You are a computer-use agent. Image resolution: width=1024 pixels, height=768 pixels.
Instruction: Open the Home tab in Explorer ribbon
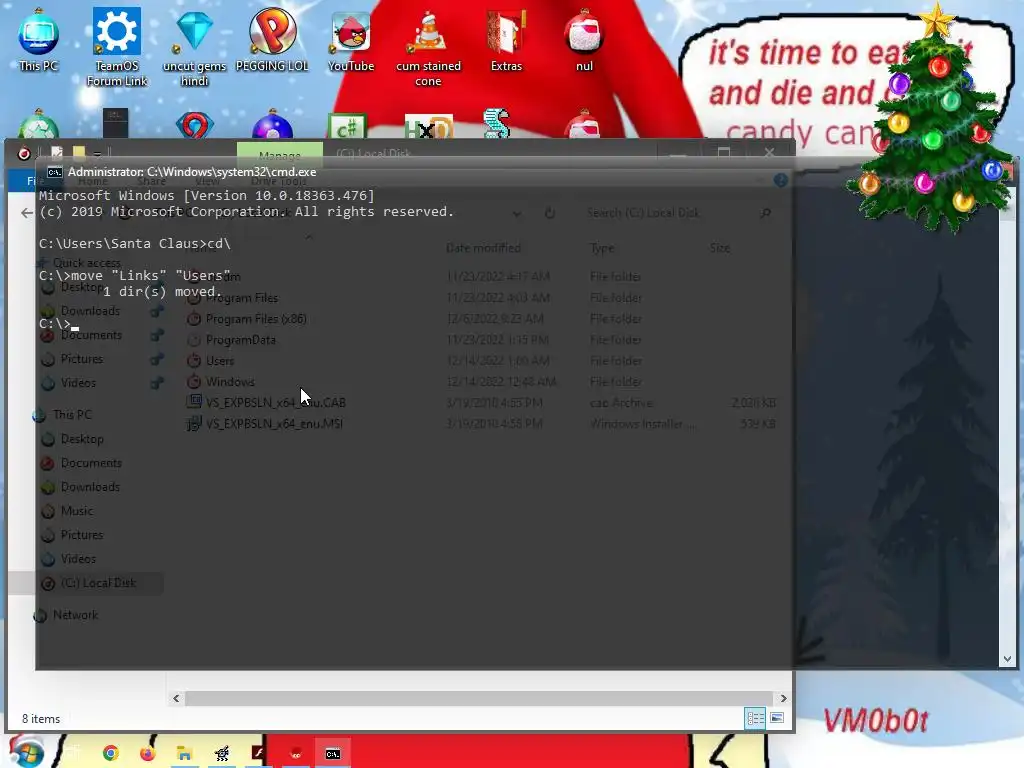[x=93, y=182]
